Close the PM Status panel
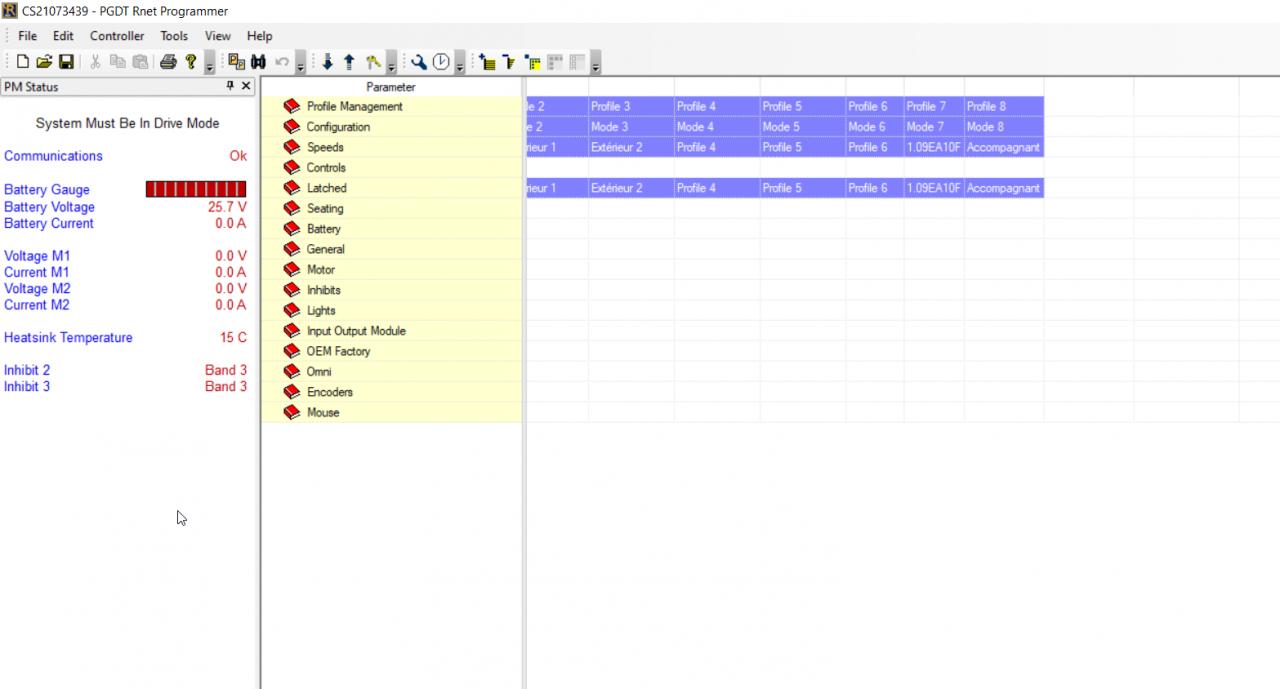 [x=247, y=87]
